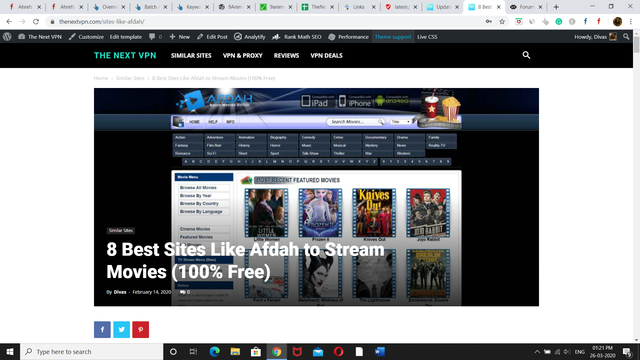Click Similar Sites breadcrumb link
Viewport: 640px width, 360px height.
coord(130,78)
